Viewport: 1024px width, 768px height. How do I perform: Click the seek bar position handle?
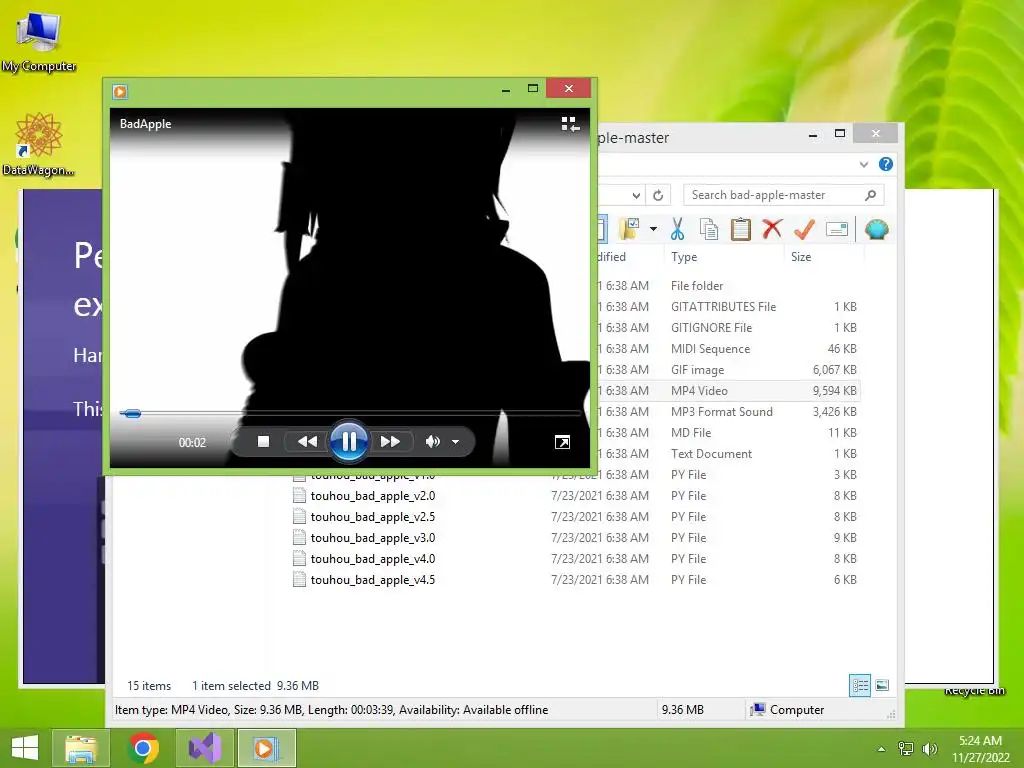[x=131, y=413]
